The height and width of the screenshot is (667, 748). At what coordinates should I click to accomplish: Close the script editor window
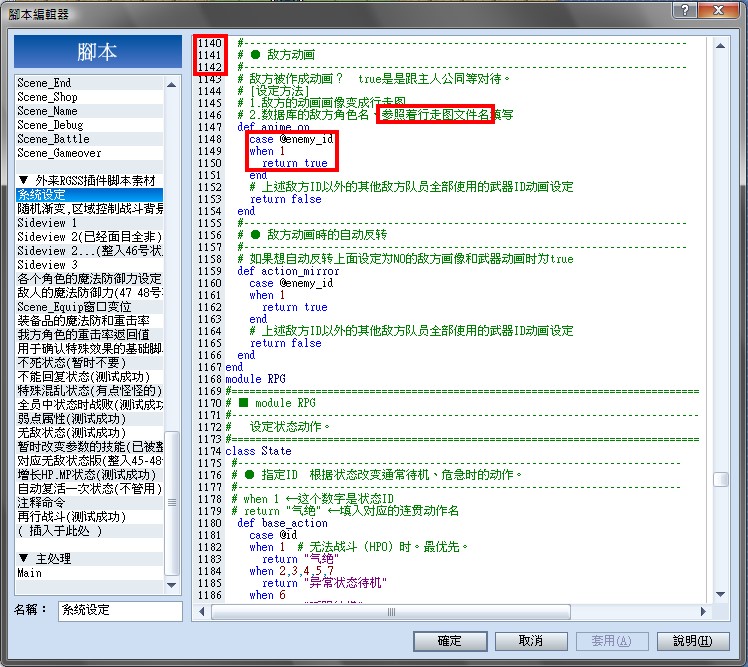point(718,10)
